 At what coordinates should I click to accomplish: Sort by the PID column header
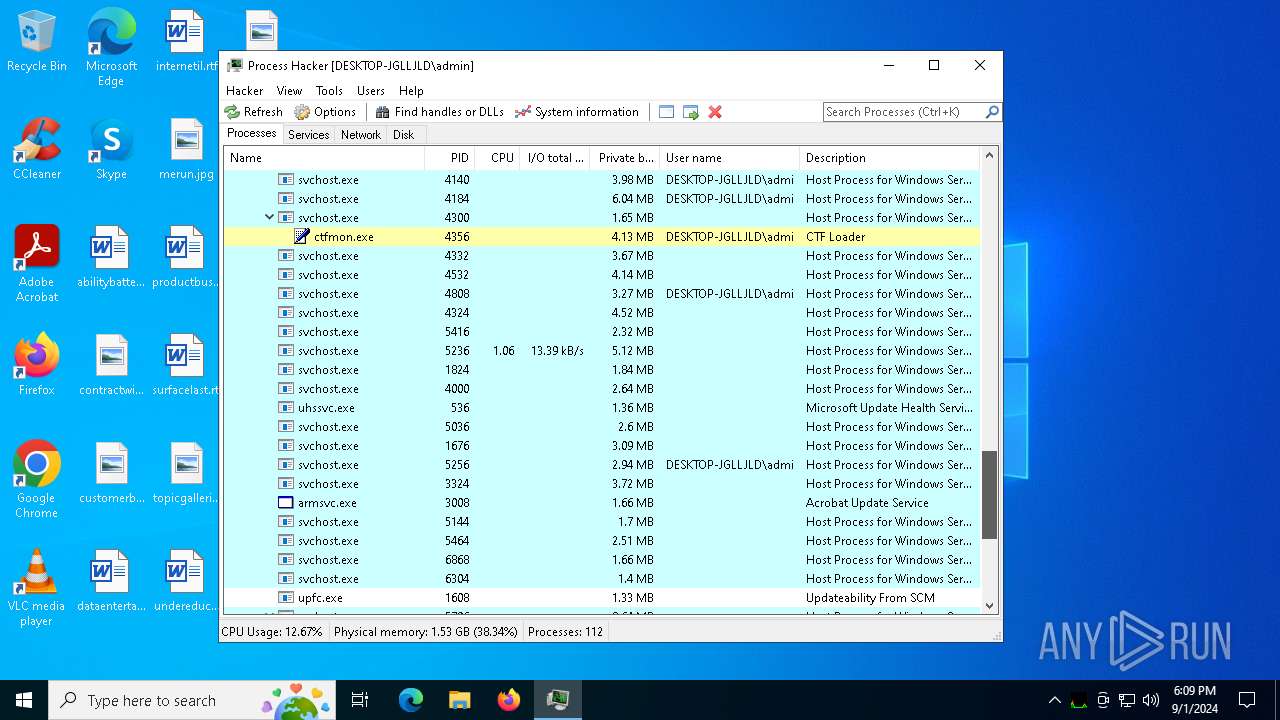click(450, 158)
